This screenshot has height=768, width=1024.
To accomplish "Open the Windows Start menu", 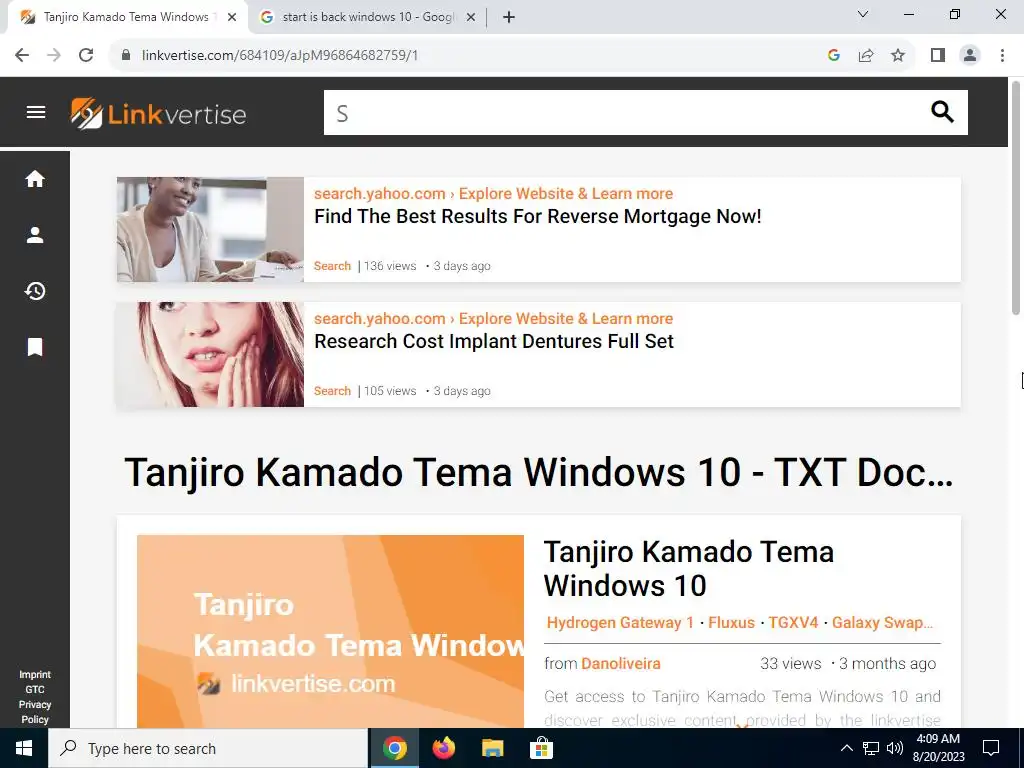I will tap(24, 748).
